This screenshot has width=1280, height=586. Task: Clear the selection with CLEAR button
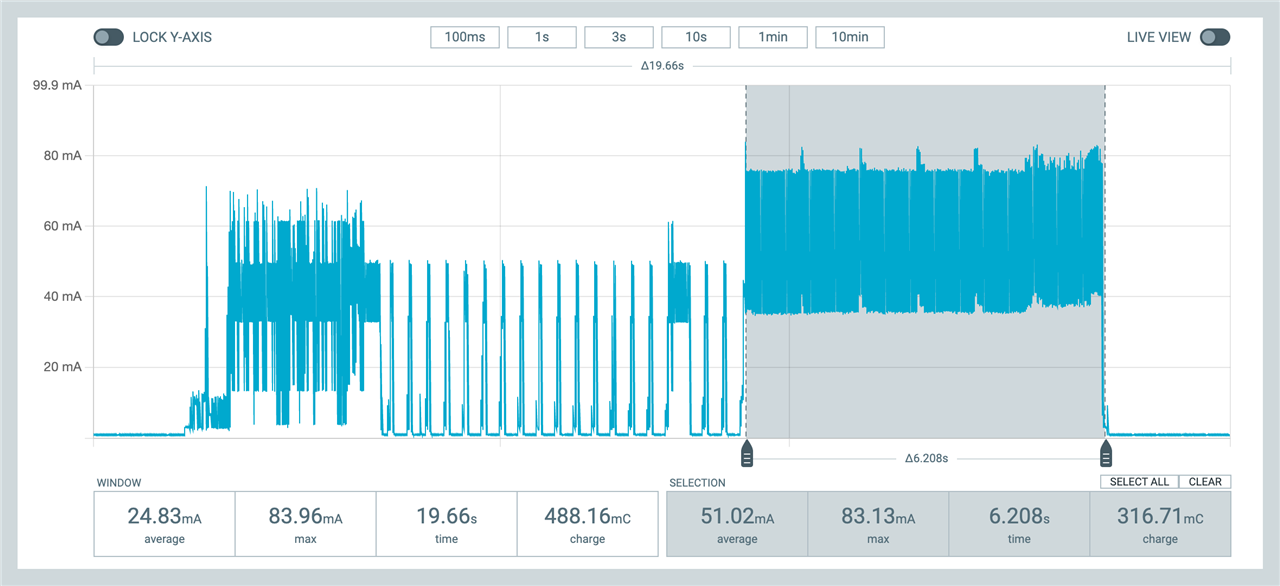pos(1205,482)
